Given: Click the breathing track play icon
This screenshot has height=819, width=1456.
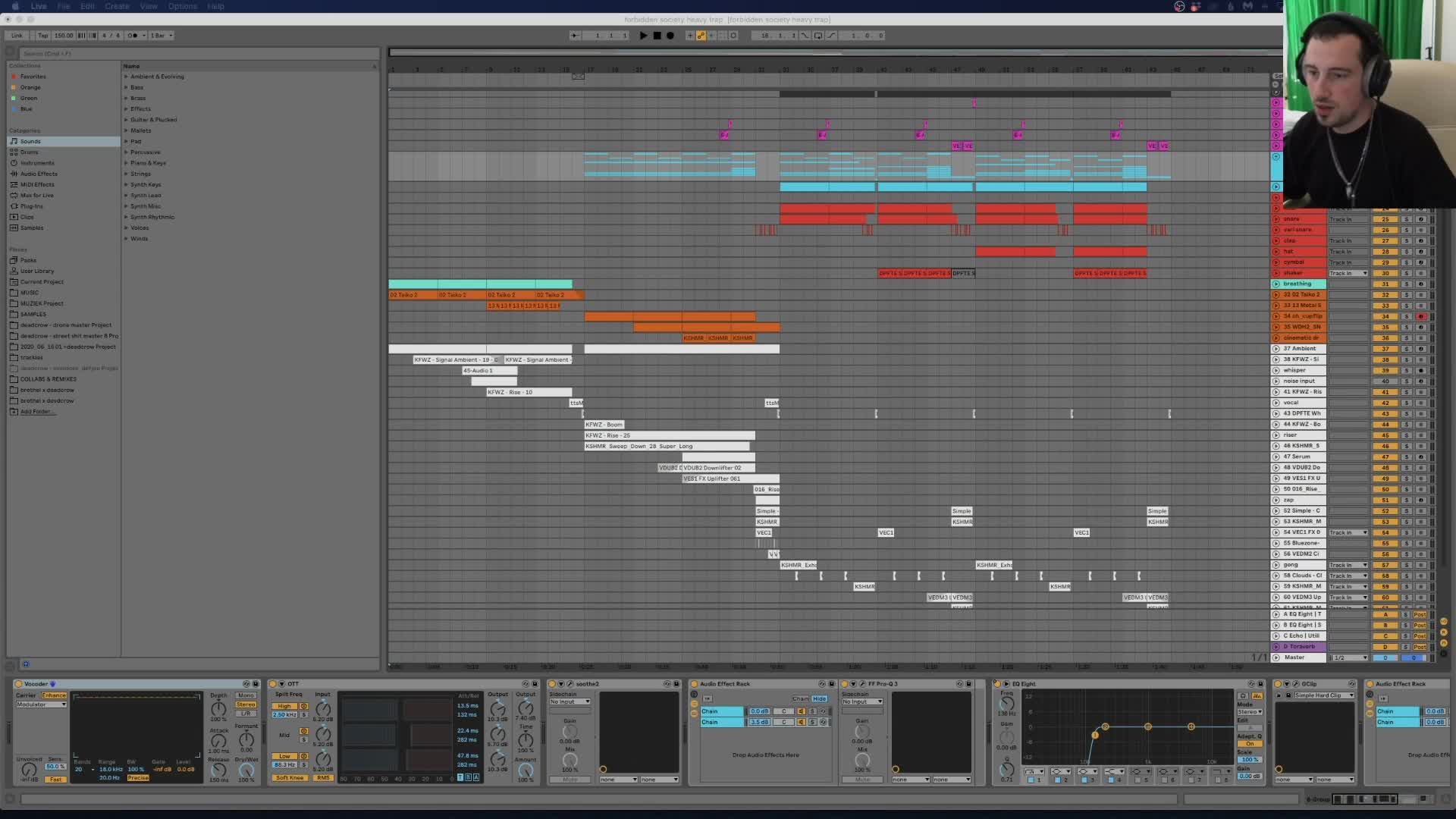Looking at the screenshot, I should 1276,284.
